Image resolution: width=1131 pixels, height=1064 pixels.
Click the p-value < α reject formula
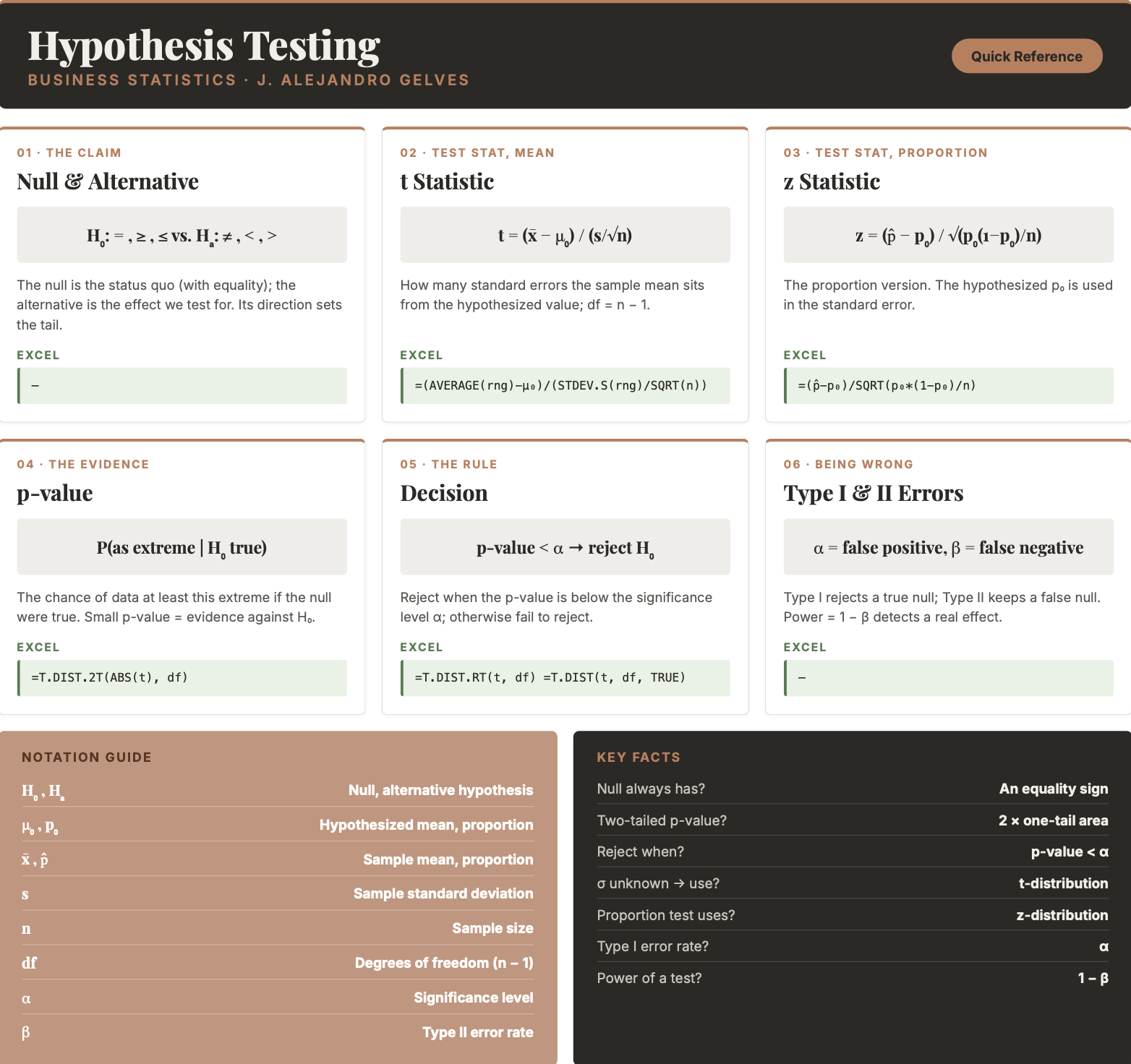pyautogui.click(x=565, y=547)
